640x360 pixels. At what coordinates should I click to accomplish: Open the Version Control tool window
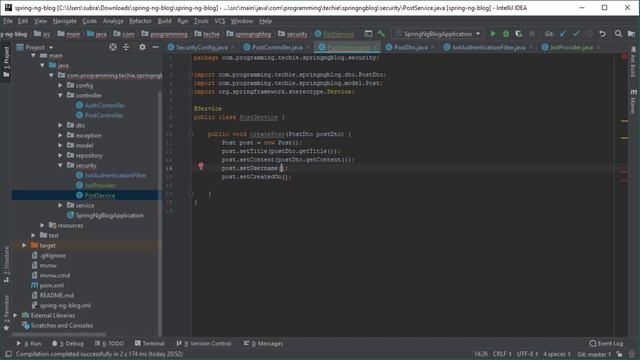click(204, 344)
